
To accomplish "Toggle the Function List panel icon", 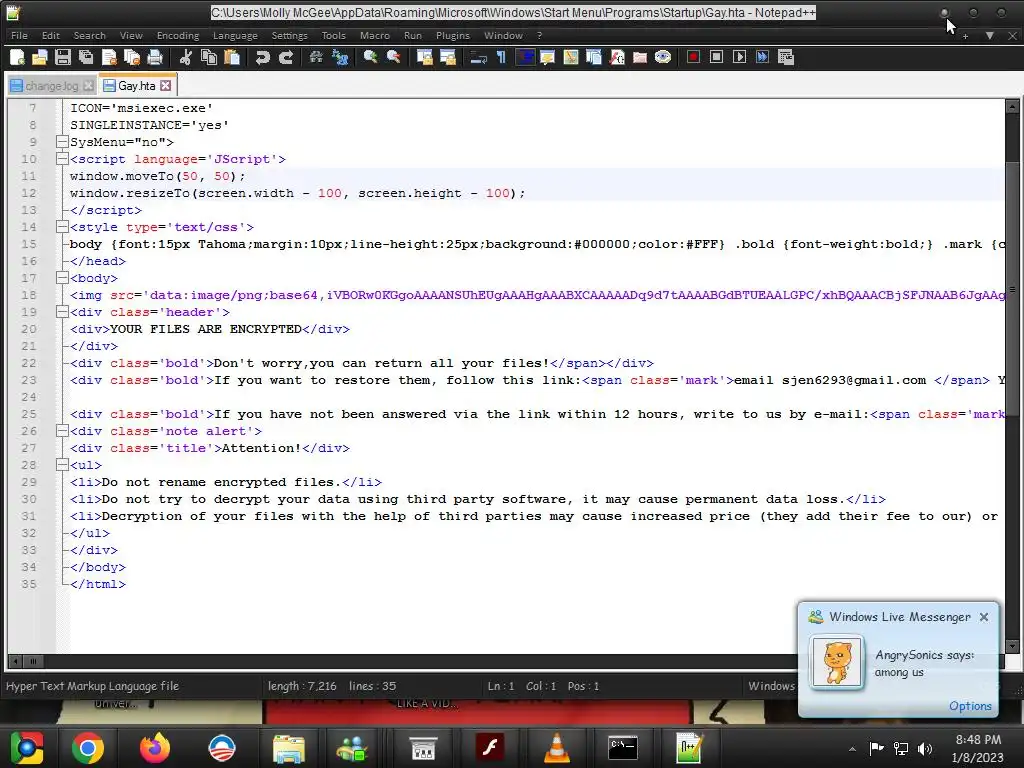I will click(x=617, y=57).
